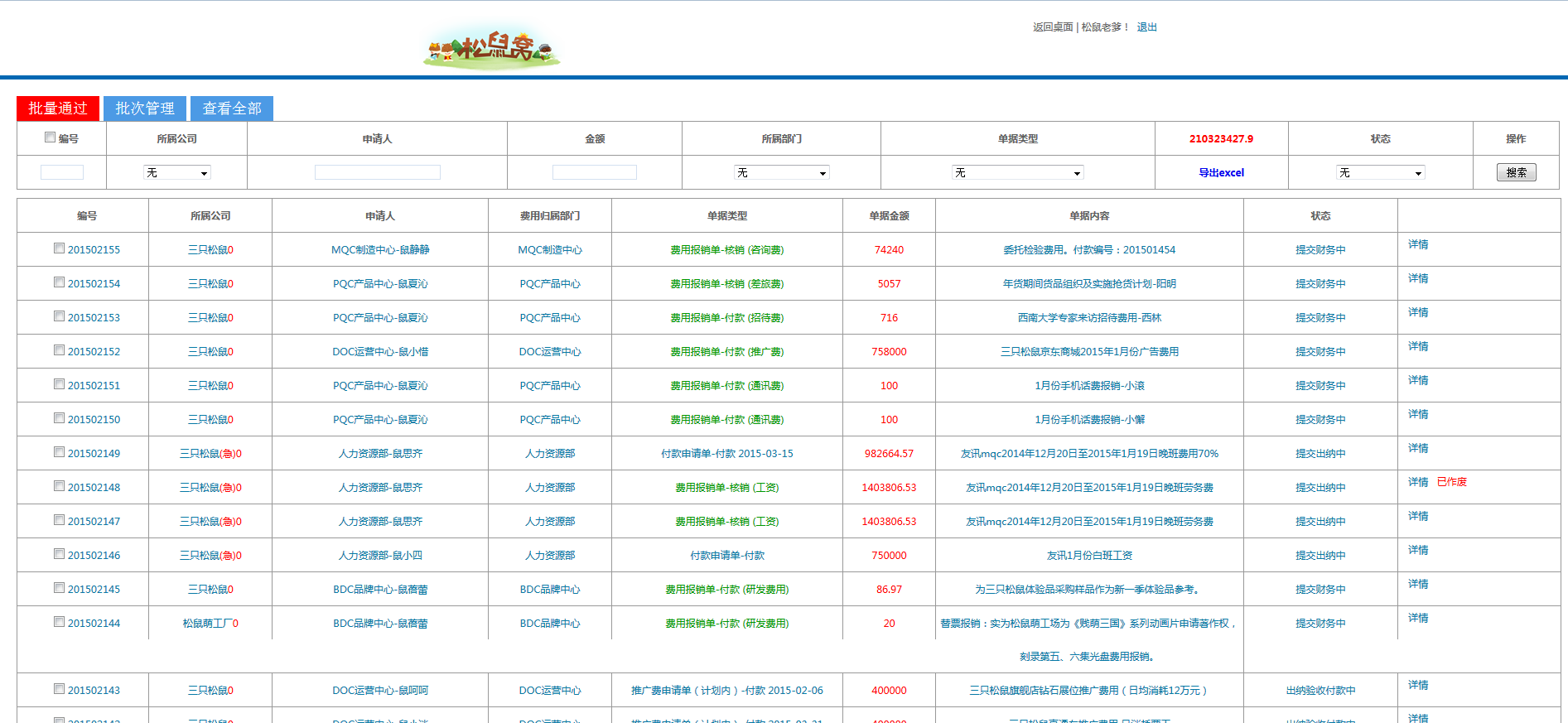This screenshot has height=723, width=1568.
Task: Click applicant MQC制造中心-鼠静静
Action: point(380,250)
